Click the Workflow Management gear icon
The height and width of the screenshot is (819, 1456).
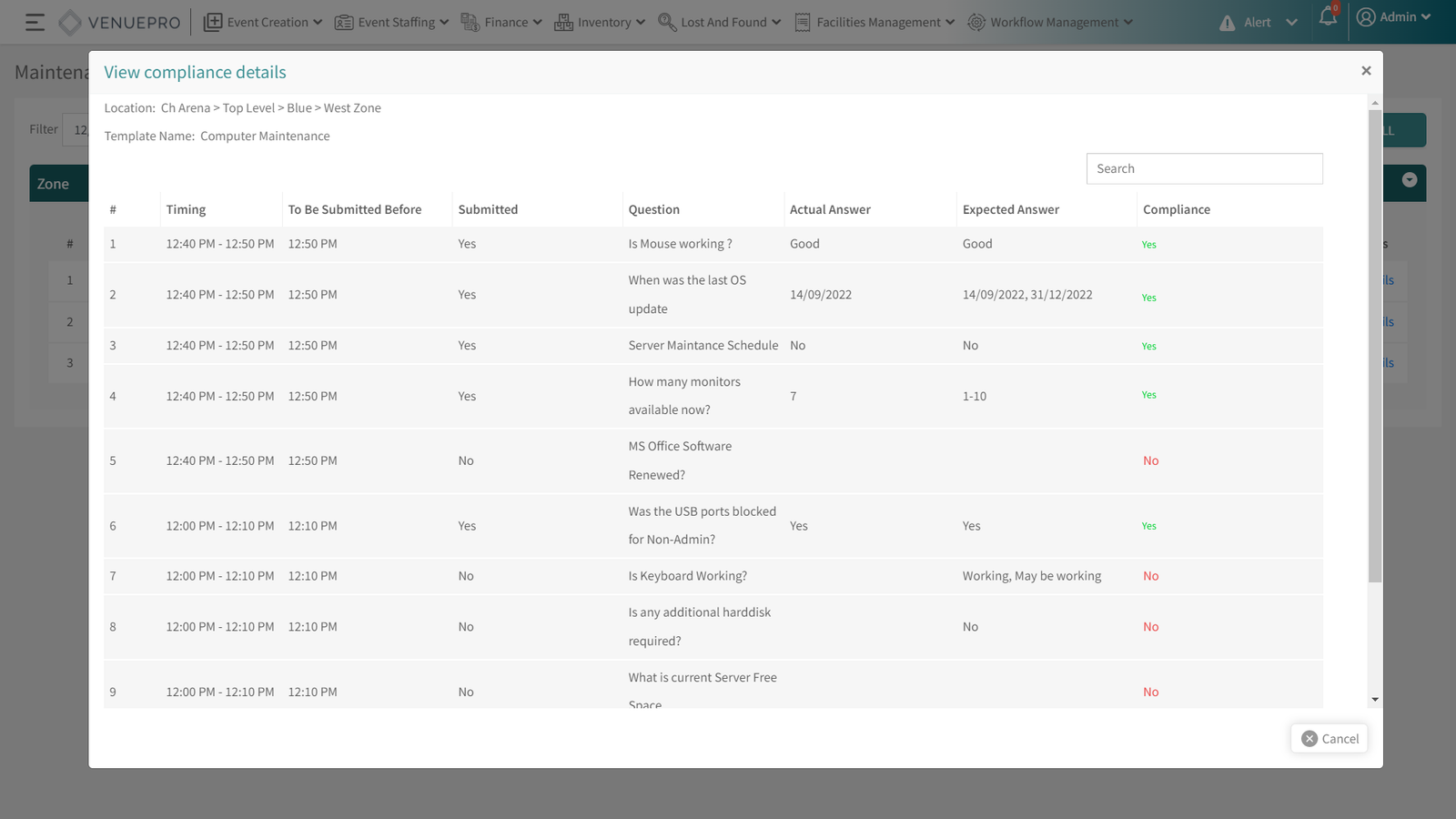pyautogui.click(x=976, y=22)
